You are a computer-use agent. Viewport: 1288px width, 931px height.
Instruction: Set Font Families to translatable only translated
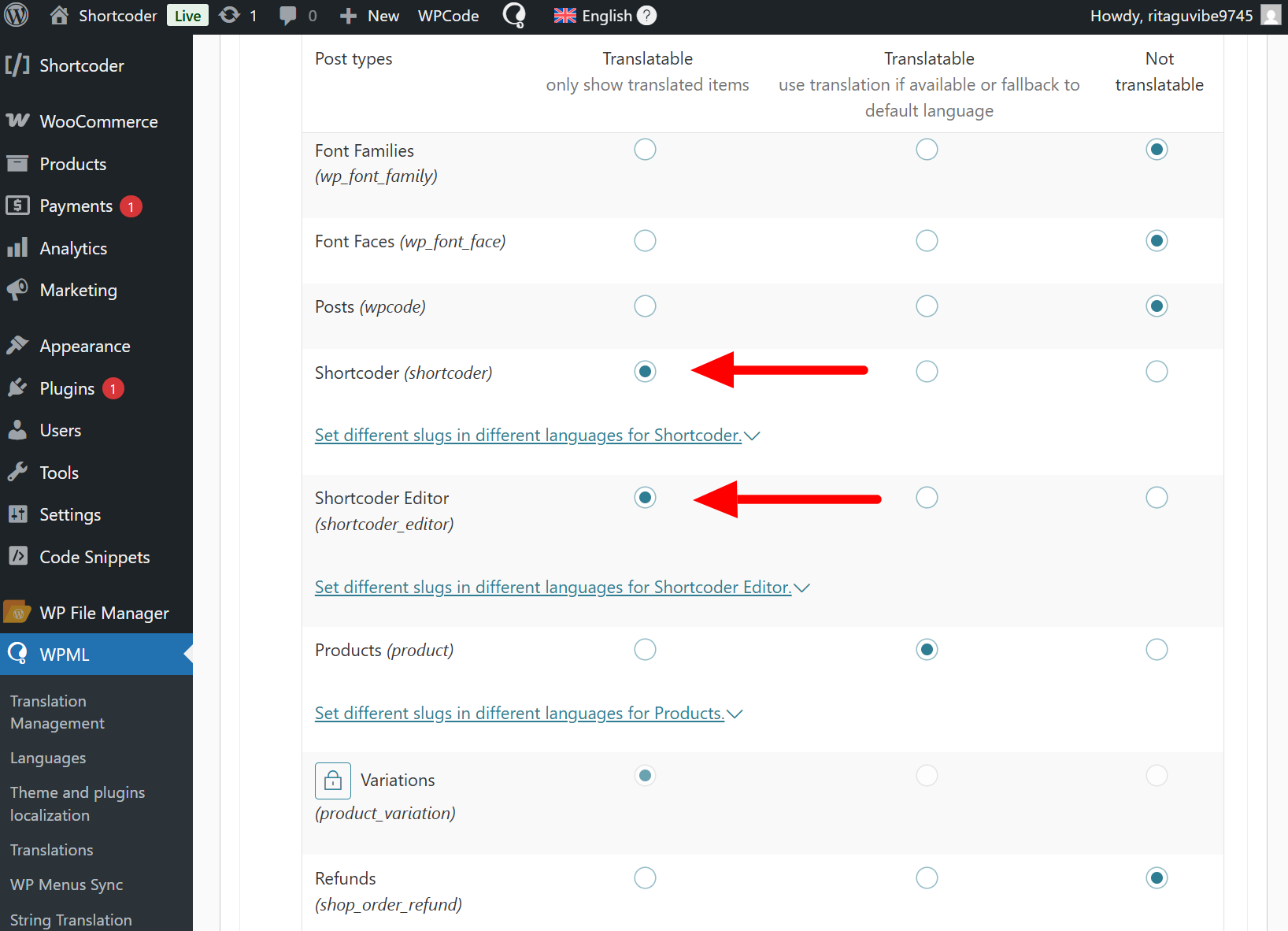point(645,150)
